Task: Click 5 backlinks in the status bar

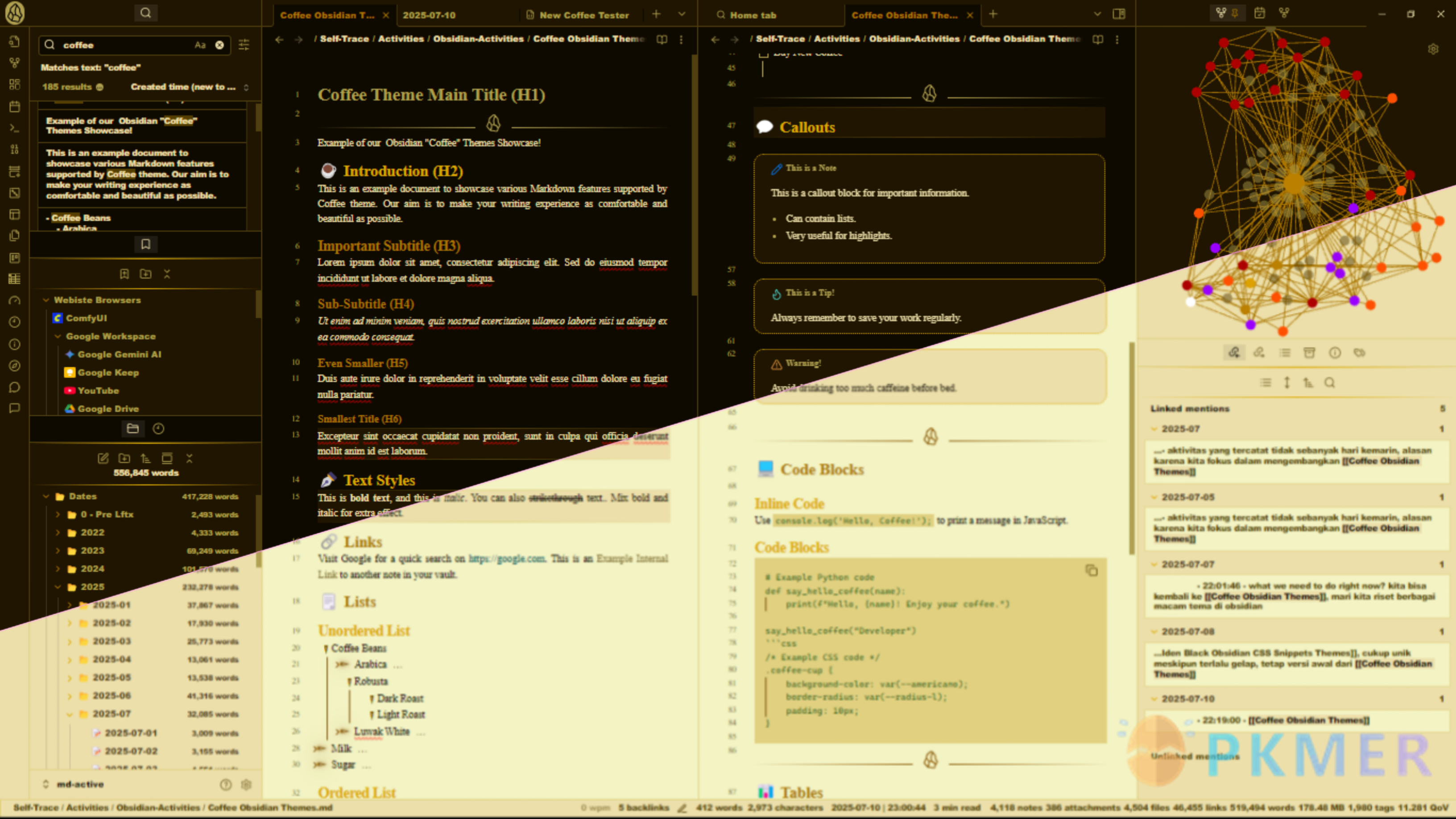Action: tap(644, 808)
